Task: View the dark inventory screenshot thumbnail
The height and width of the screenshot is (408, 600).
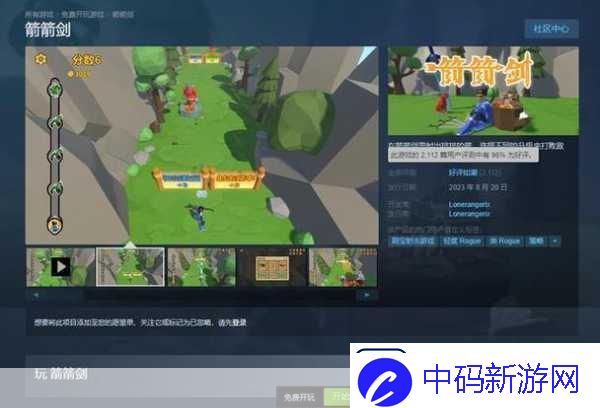Action: [272, 267]
